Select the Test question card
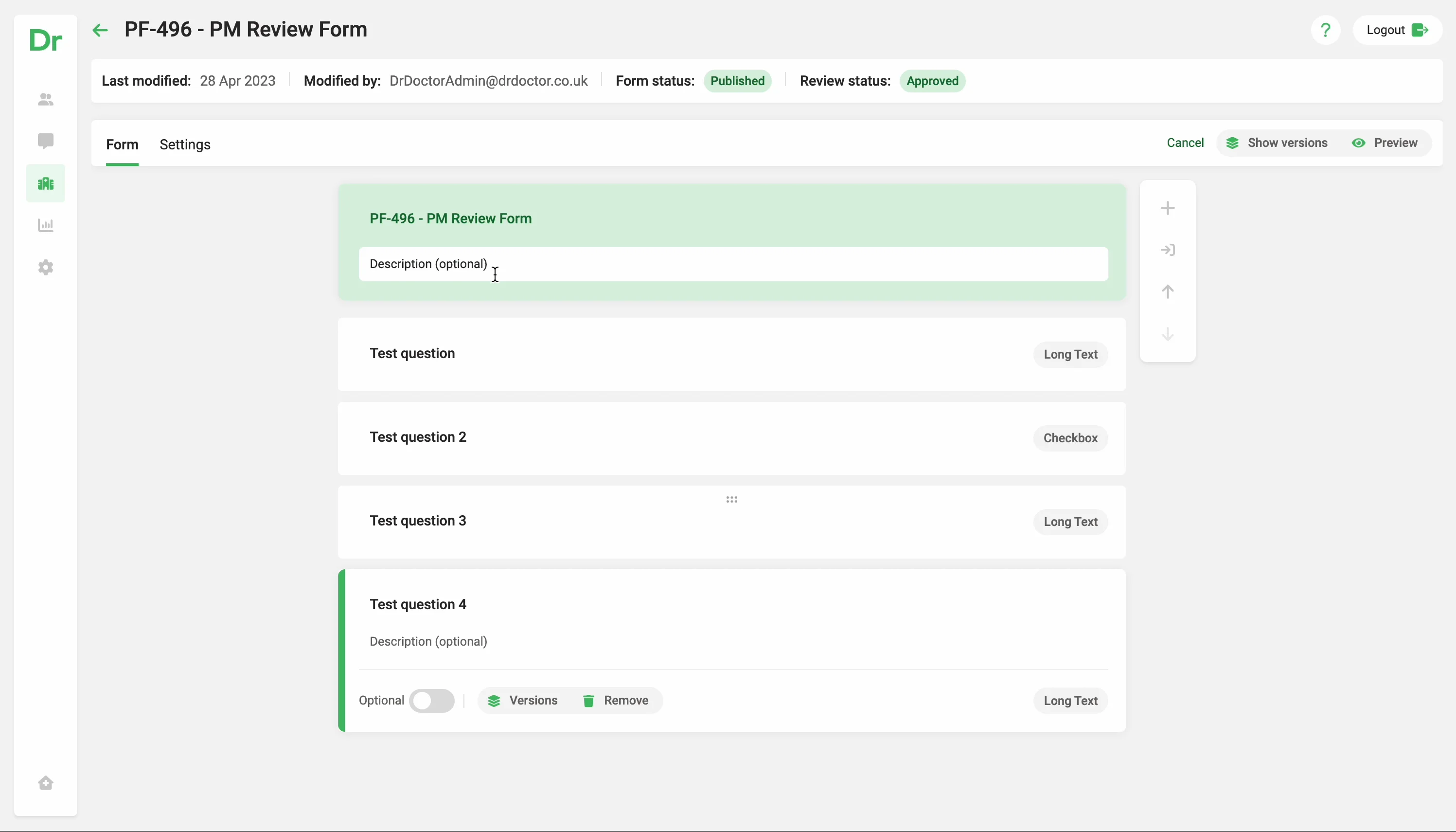 pos(731,354)
